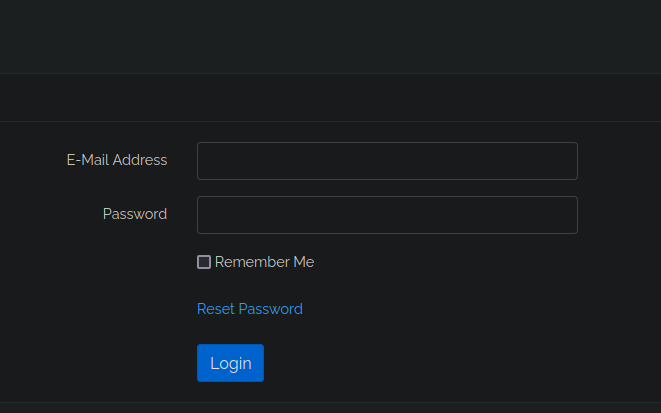The width and height of the screenshot is (661, 413).
Task: Toggle the Remember Me option
Action: pos(204,262)
